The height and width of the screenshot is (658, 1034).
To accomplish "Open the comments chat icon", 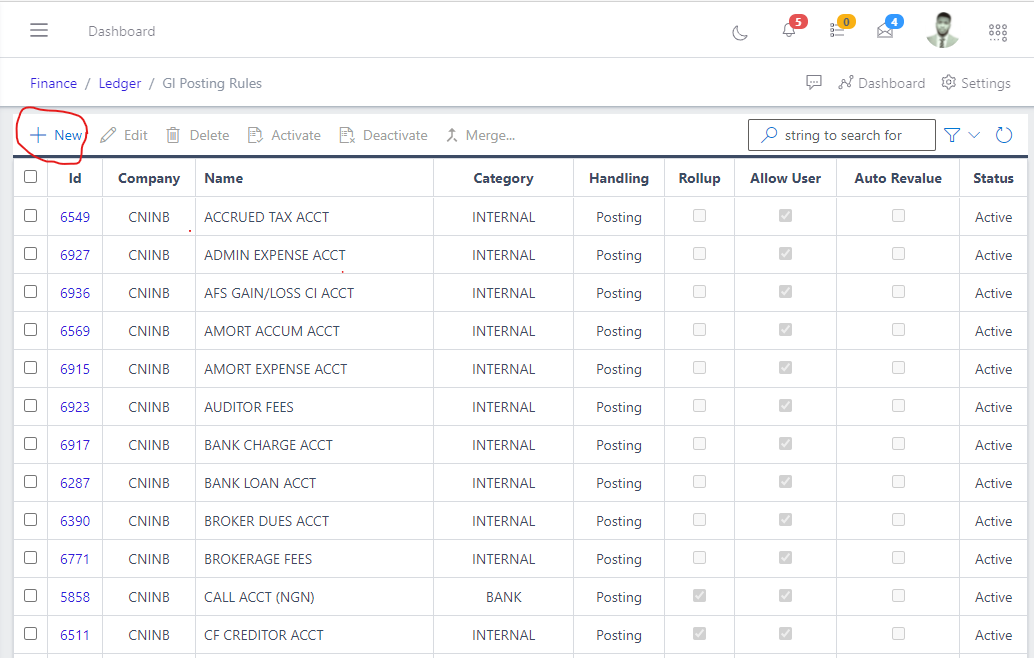I will point(814,83).
